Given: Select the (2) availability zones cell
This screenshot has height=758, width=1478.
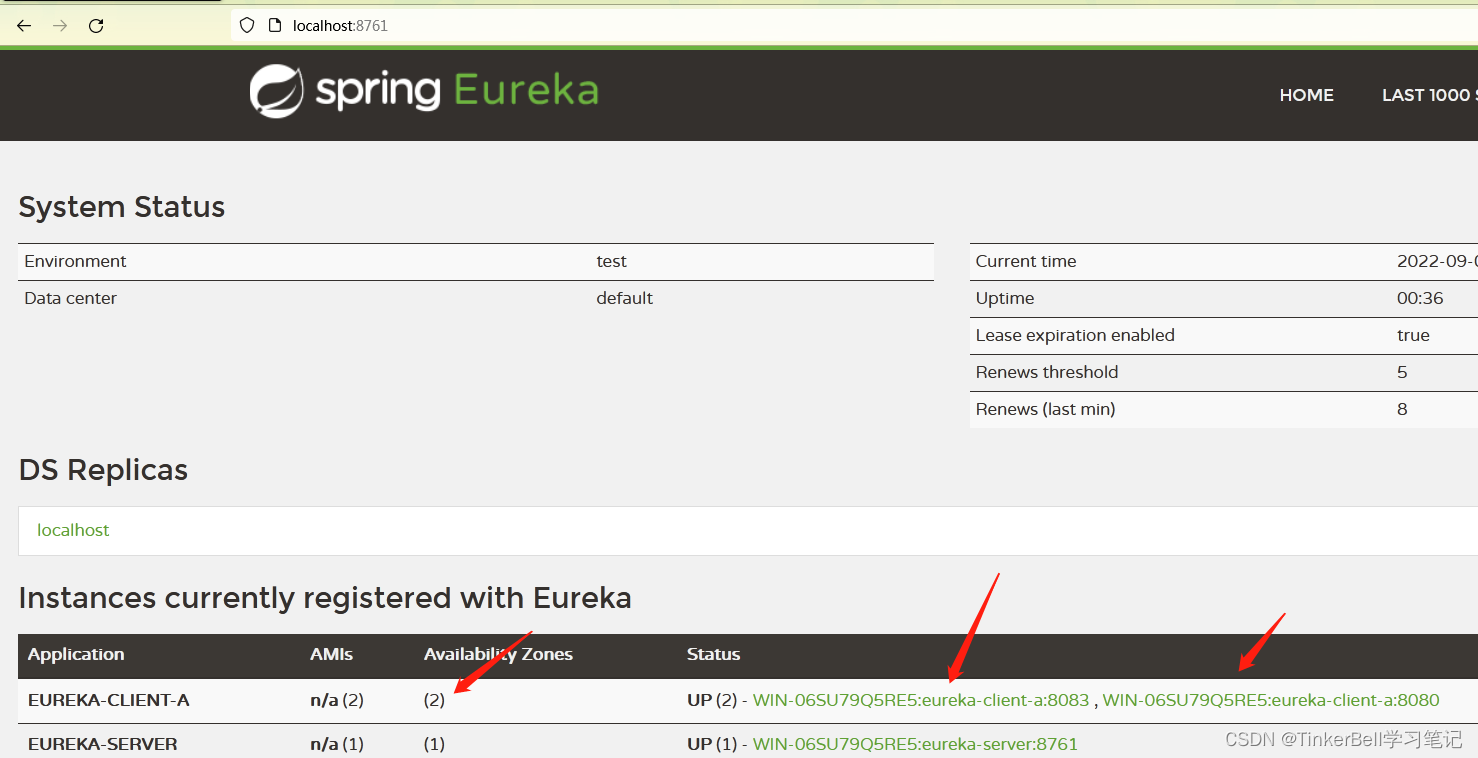Looking at the screenshot, I should (x=434, y=700).
